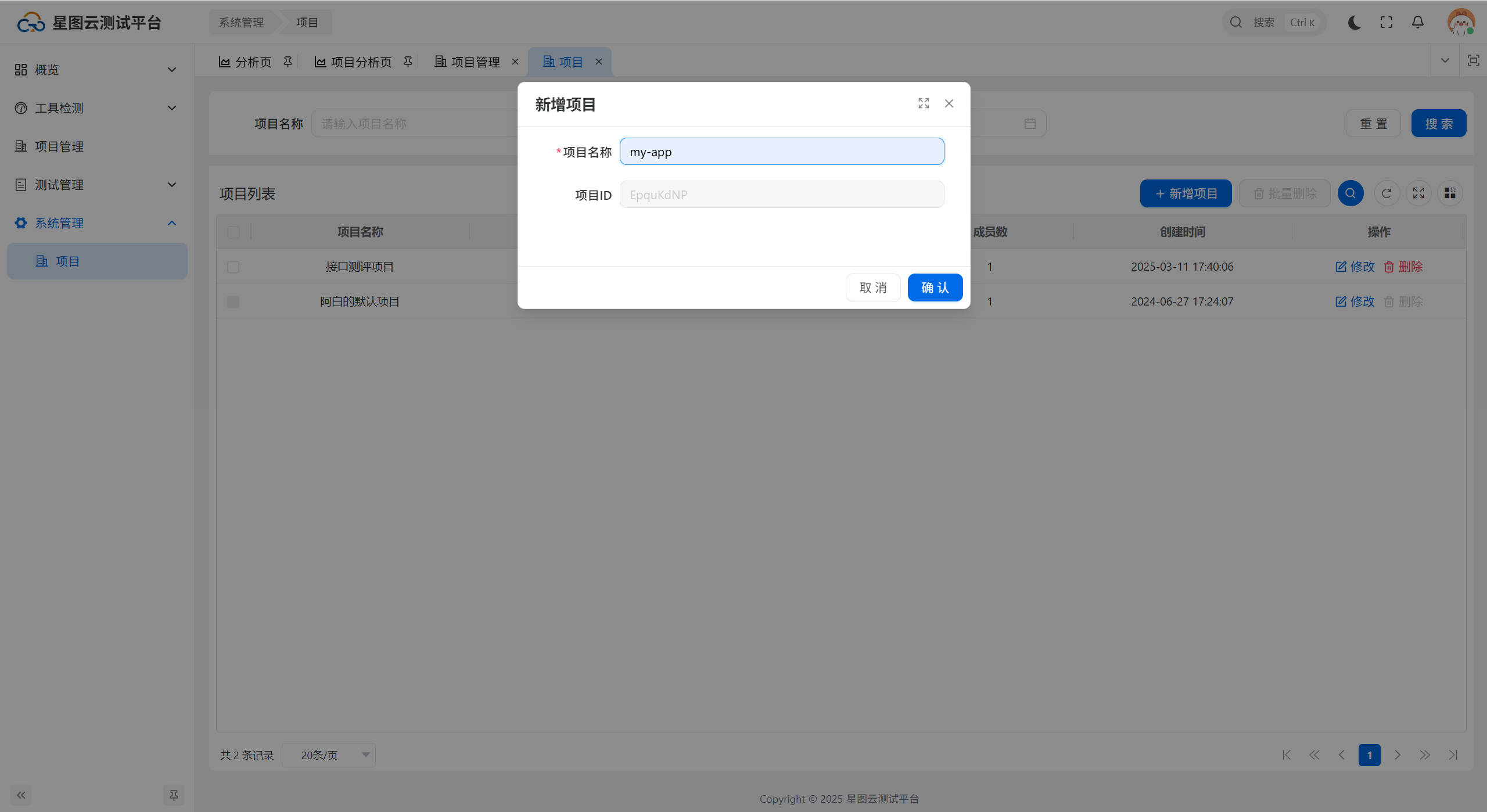Pin the sidebar with pin icon
This screenshot has height=812, width=1487.
(174, 795)
